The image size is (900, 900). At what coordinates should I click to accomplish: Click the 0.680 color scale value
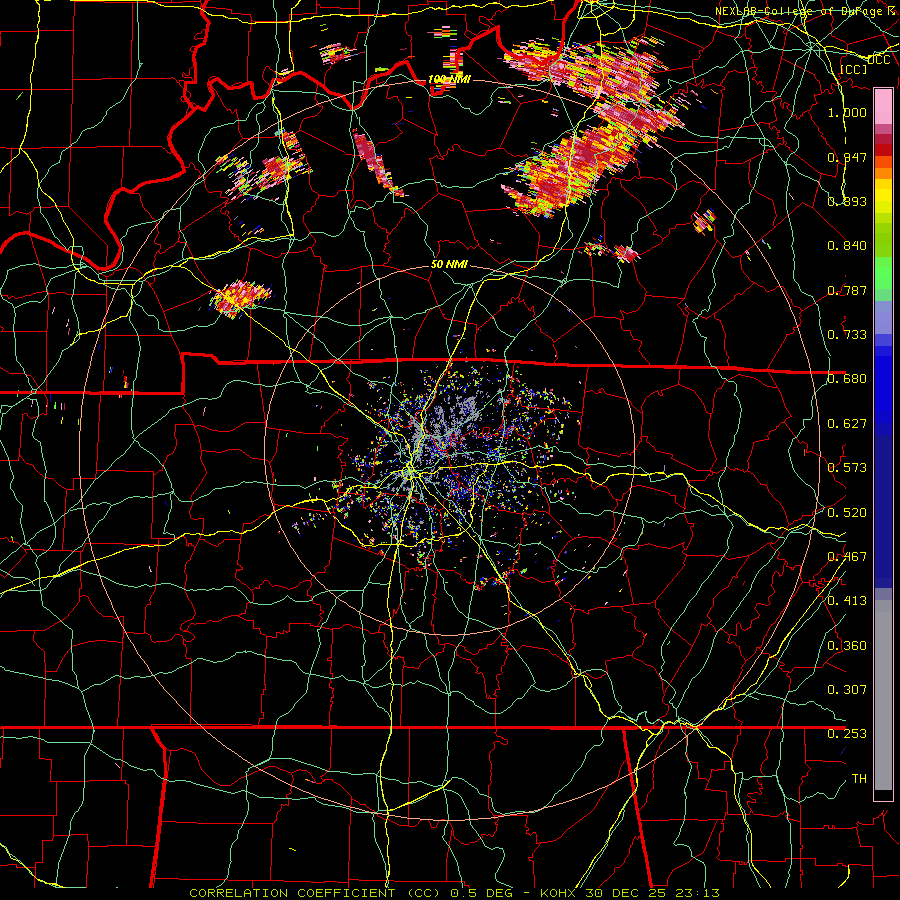(847, 379)
